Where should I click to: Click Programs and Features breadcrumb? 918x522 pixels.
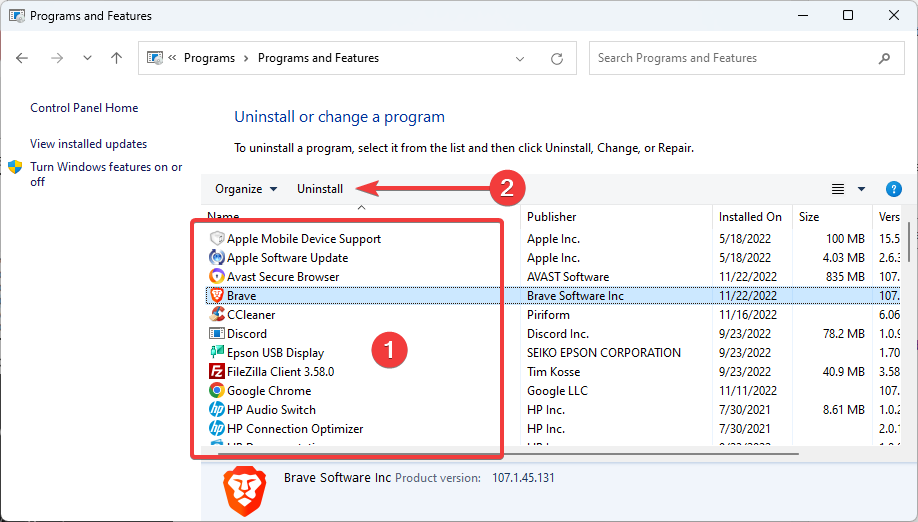(x=318, y=58)
